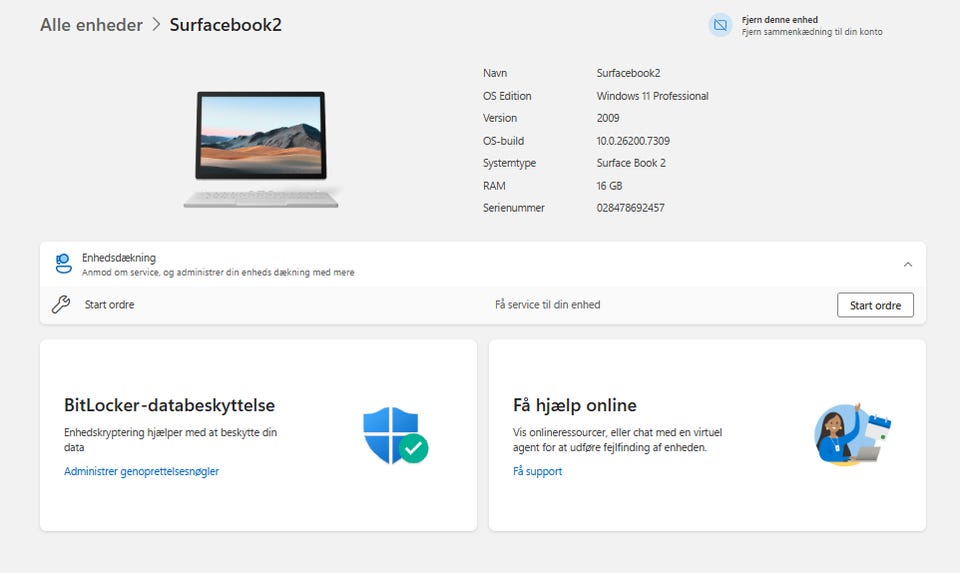Viewport: 960px width, 573px height.
Task: Click the Windows 11 Professional value
Action: (x=652, y=96)
